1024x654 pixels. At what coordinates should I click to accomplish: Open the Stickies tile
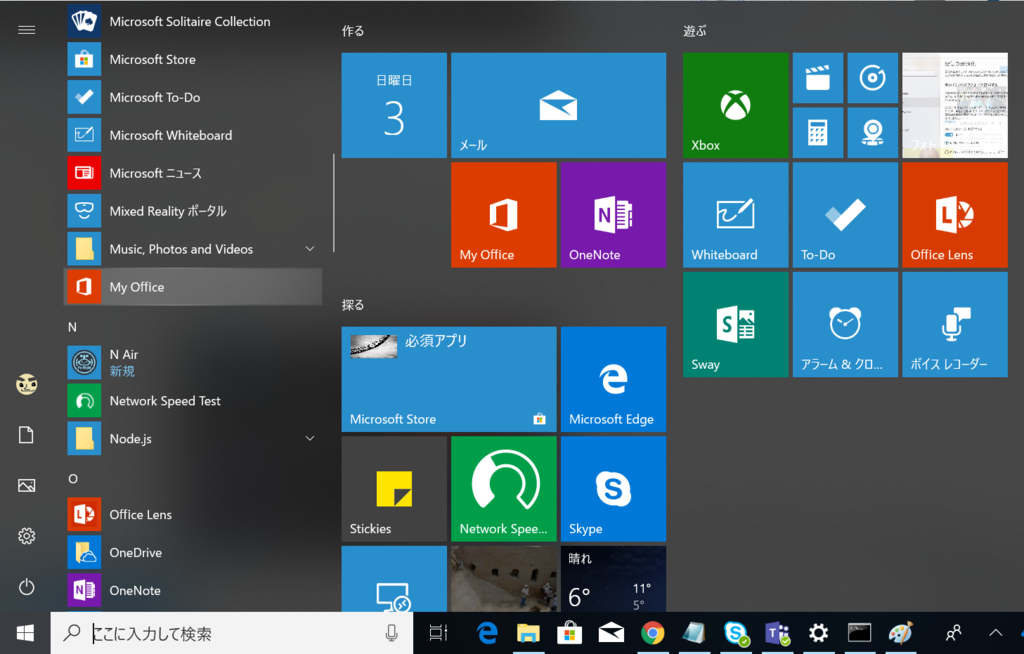(x=394, y=489)
